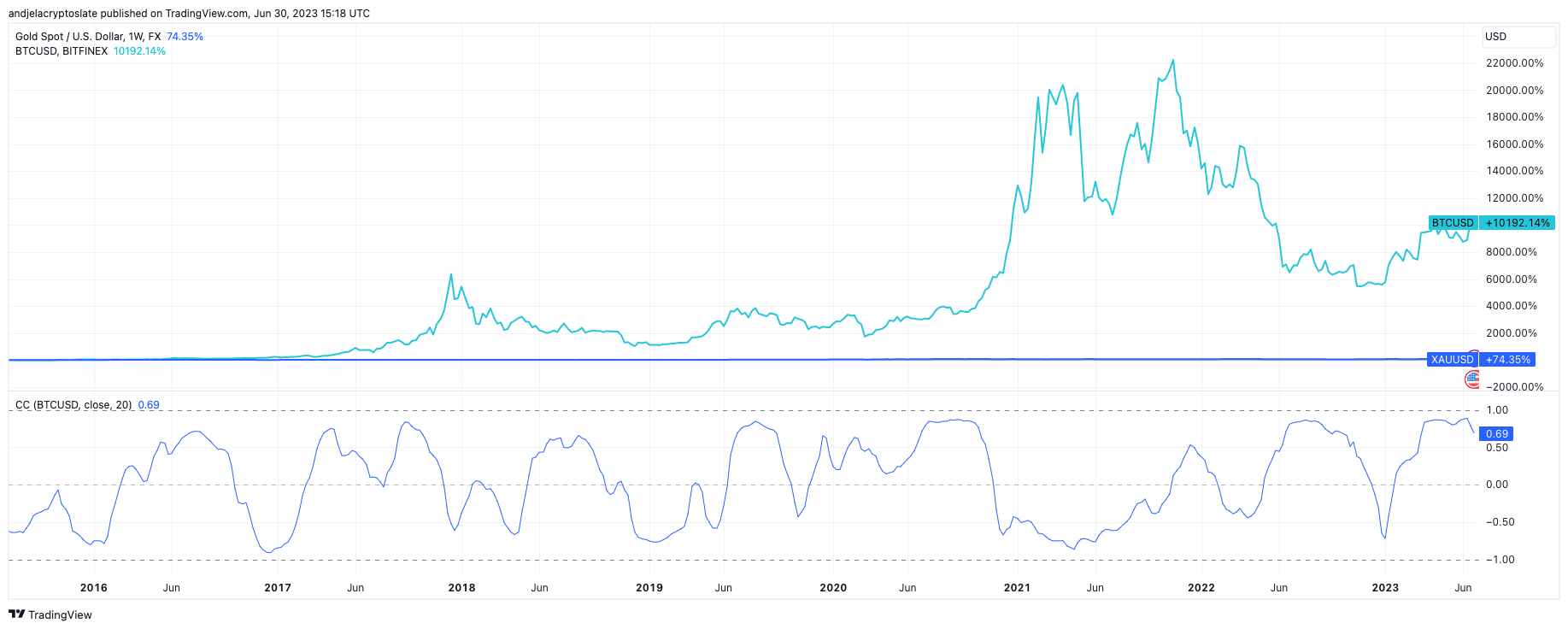Screen dimensions: 1568x629
Task: Click the 2021 label on time axis
Action: [x=1017, y=588]
